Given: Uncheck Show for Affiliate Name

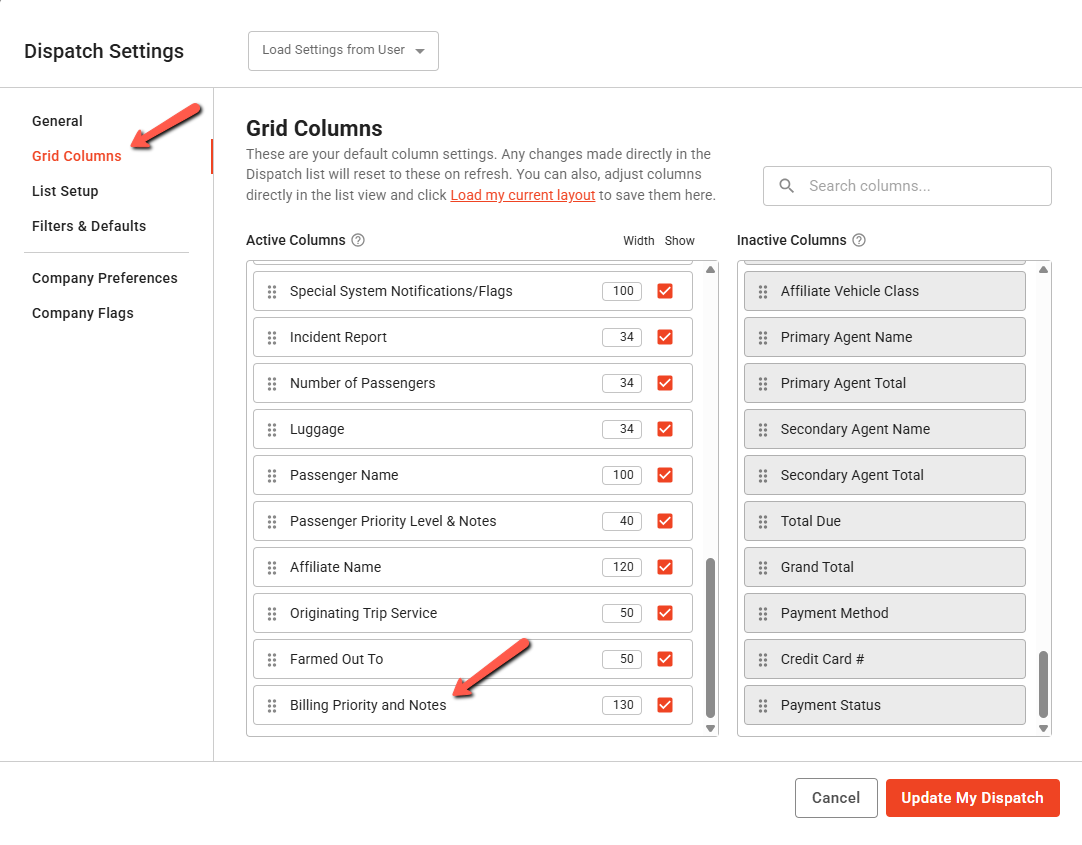Looking at the screenshot, I should click(x=665, y=567).
